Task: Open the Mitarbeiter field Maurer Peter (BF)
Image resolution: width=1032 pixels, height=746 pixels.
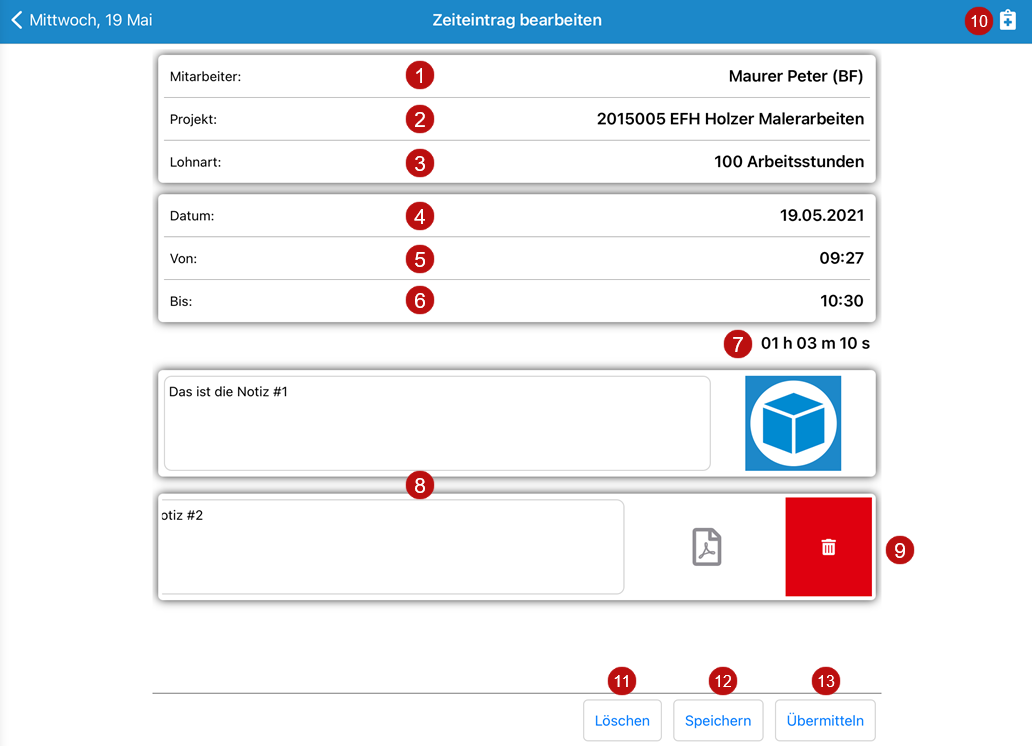Action: coord(517,76)
